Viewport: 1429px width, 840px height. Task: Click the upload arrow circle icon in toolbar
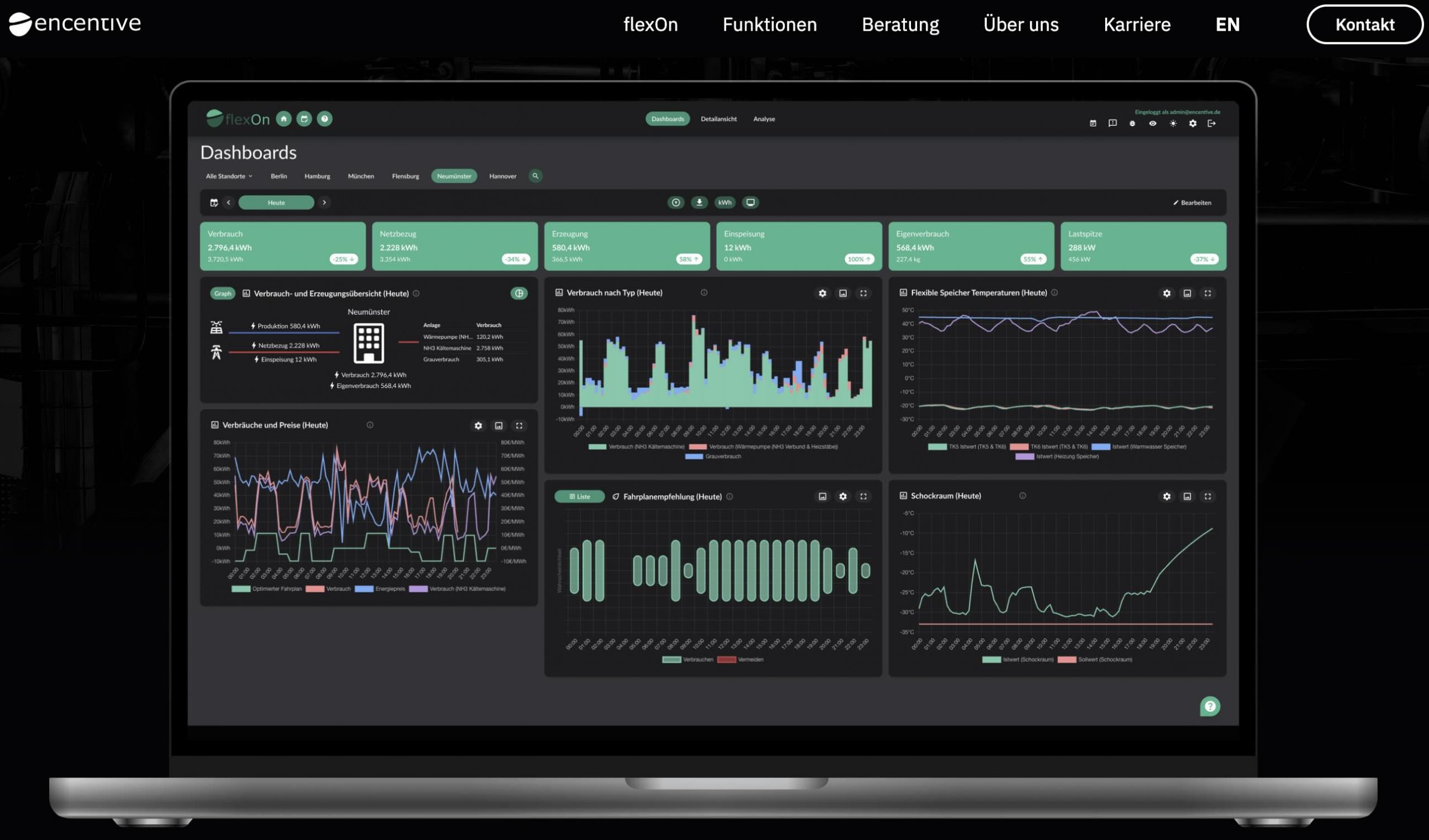coord(676,203)
